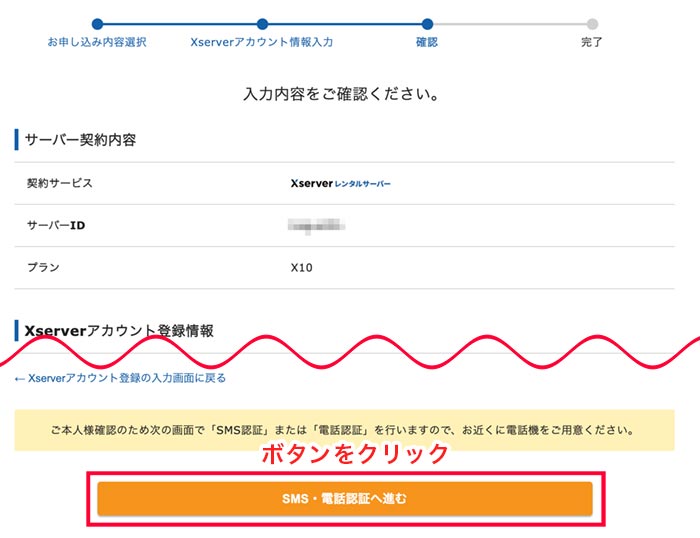Click the first progress dot above お申し込み内容選択
Screen dimensions: 700x538
click(x=97, y=24)
